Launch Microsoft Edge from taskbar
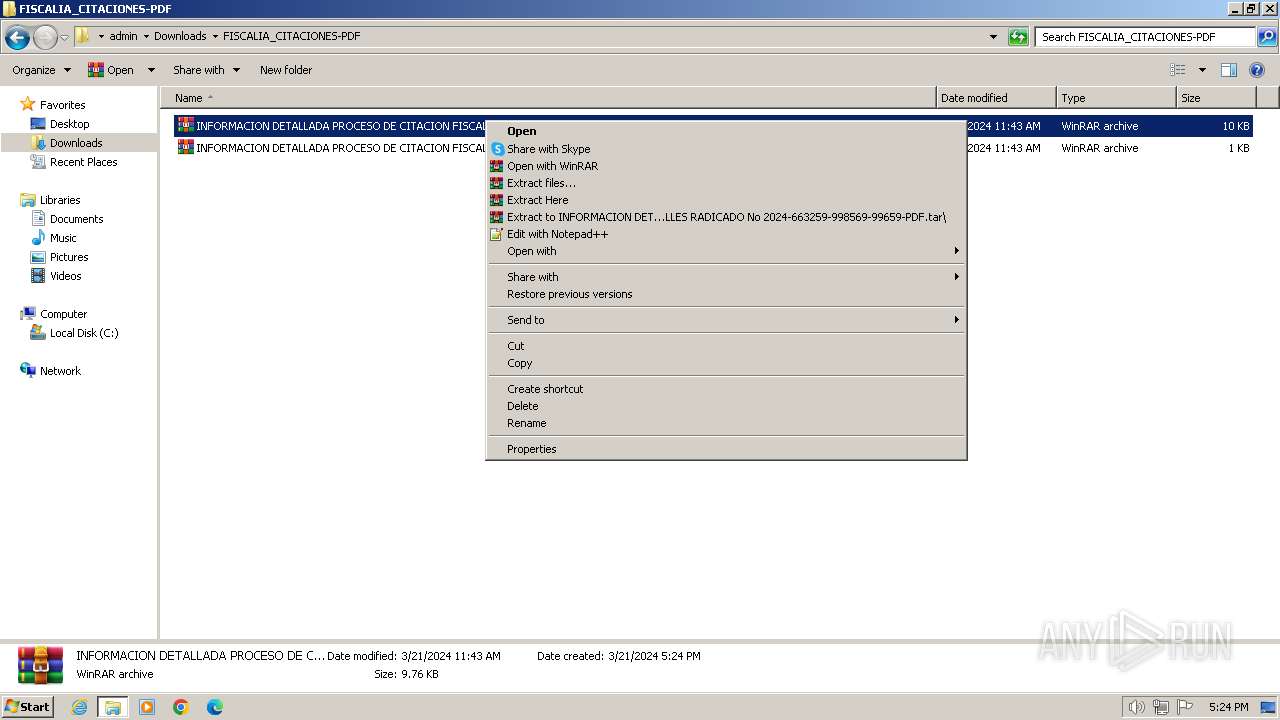Screen dimensions: 1280x720 pyautogui.click(x=214, y=707)
